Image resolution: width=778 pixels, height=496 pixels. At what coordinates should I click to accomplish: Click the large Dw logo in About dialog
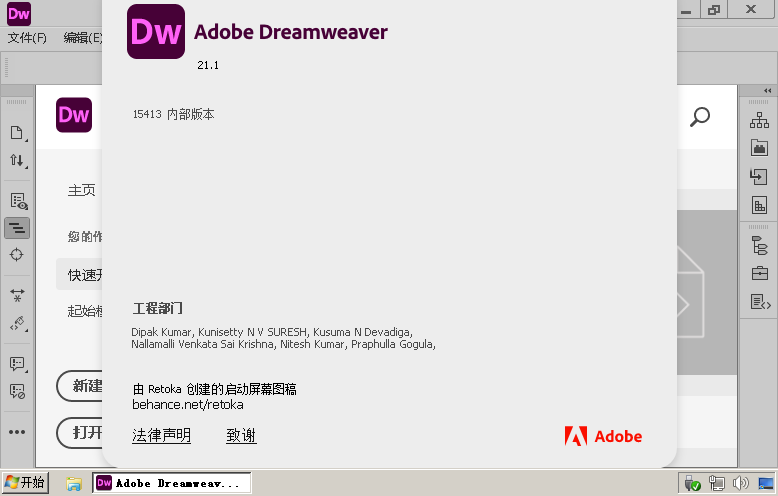[x=156, y=32]
